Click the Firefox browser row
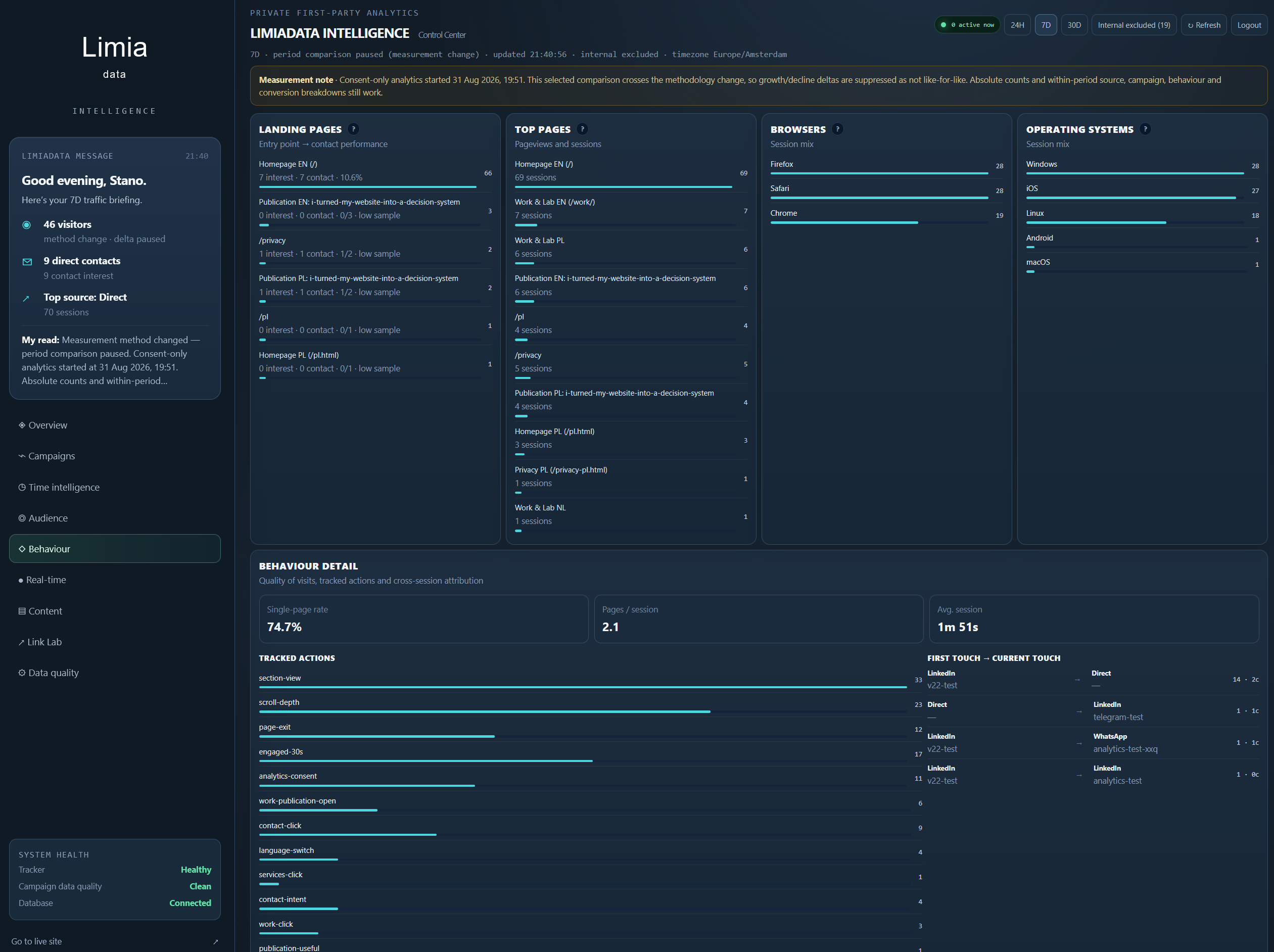 click(886, 166)
